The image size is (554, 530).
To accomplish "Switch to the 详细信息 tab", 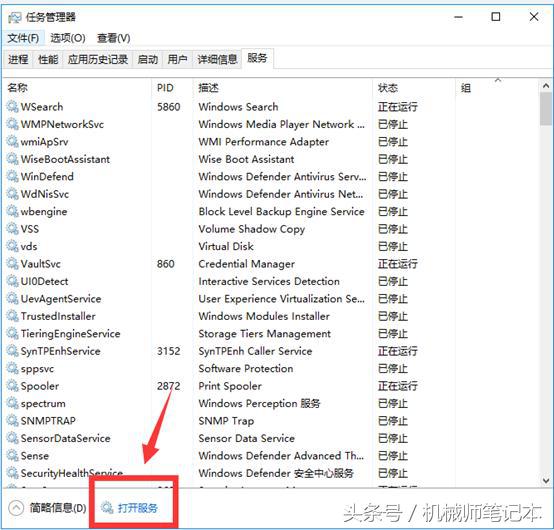I will (x=217, y=59).
